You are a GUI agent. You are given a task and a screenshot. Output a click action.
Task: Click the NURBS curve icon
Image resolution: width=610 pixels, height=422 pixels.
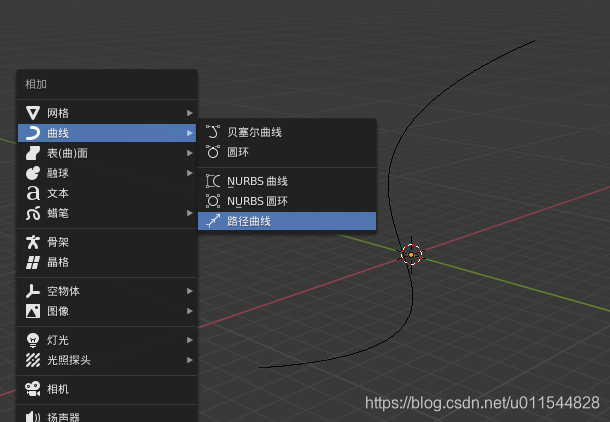[x=213, y=181]
